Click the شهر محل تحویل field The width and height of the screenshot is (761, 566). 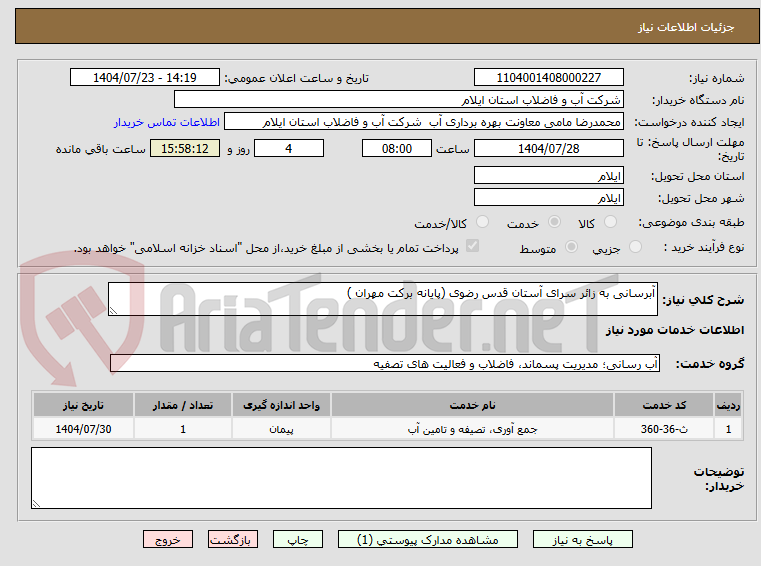(x=548, y=198)
